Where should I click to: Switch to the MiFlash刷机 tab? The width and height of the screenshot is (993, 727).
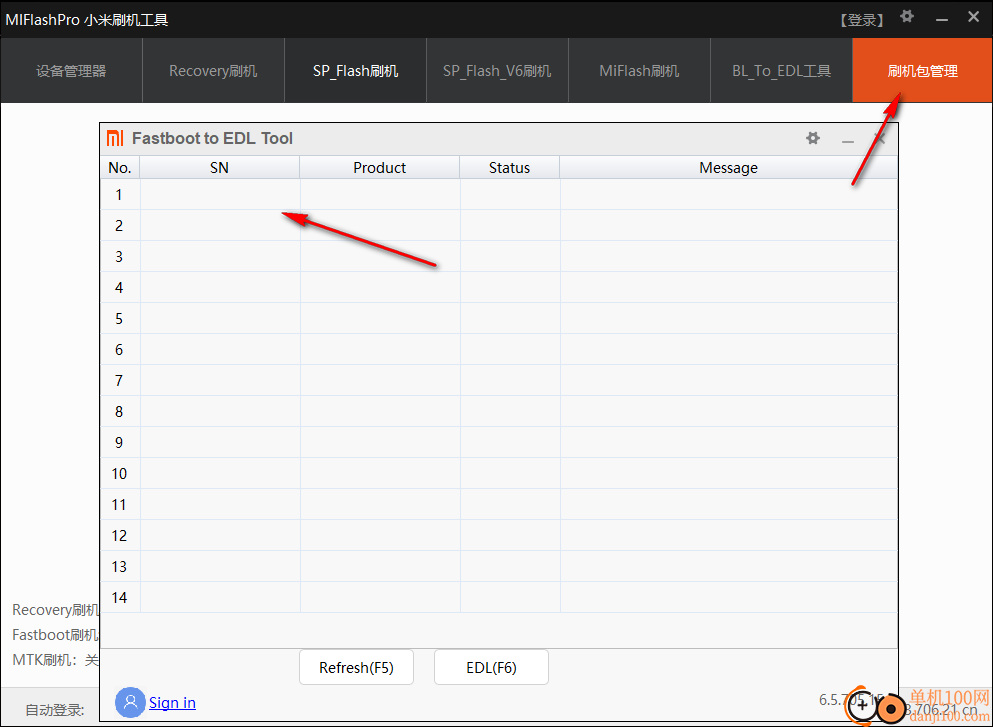(x=639, y=70)
